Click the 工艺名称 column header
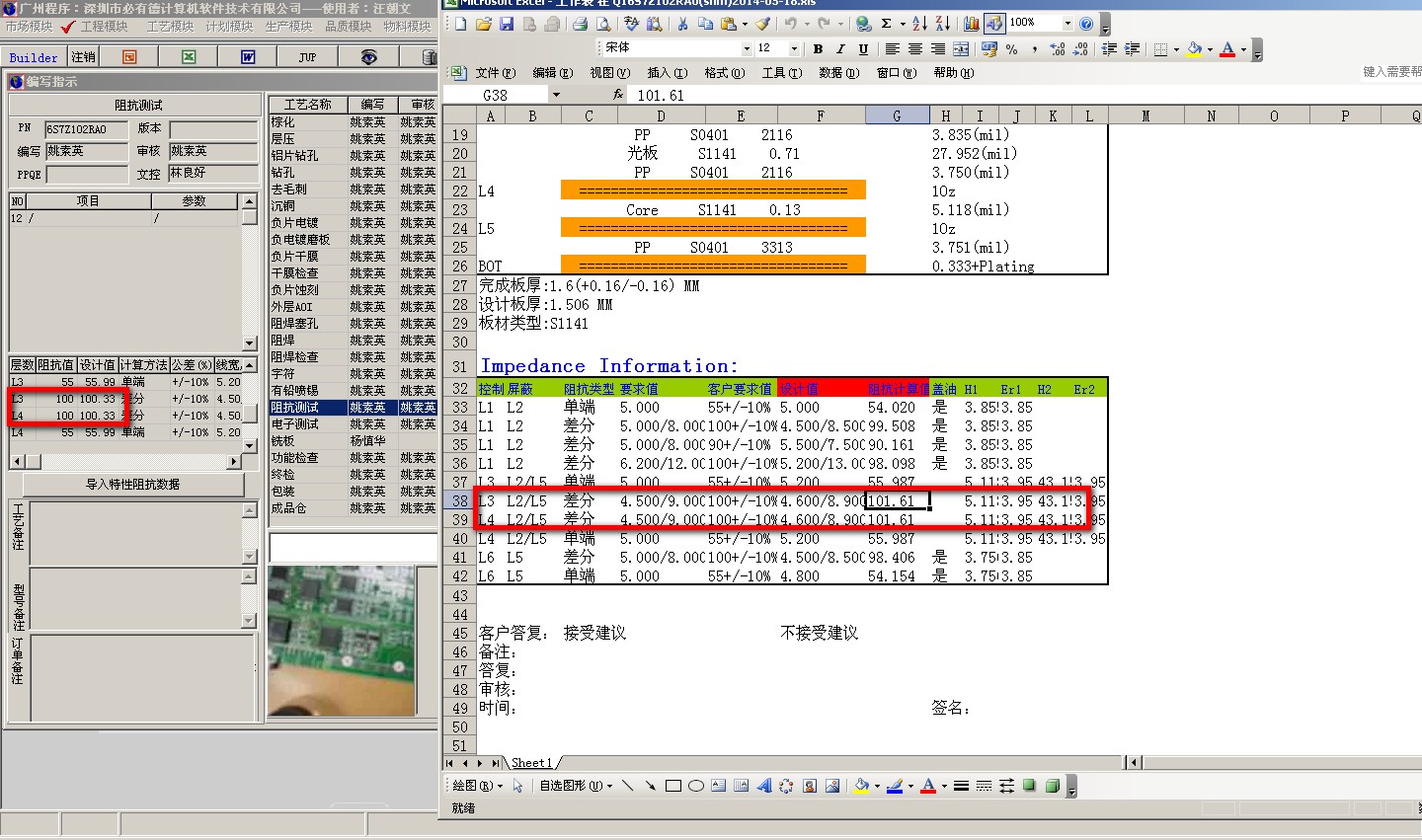1422x840 pixels. pos(307,105)
